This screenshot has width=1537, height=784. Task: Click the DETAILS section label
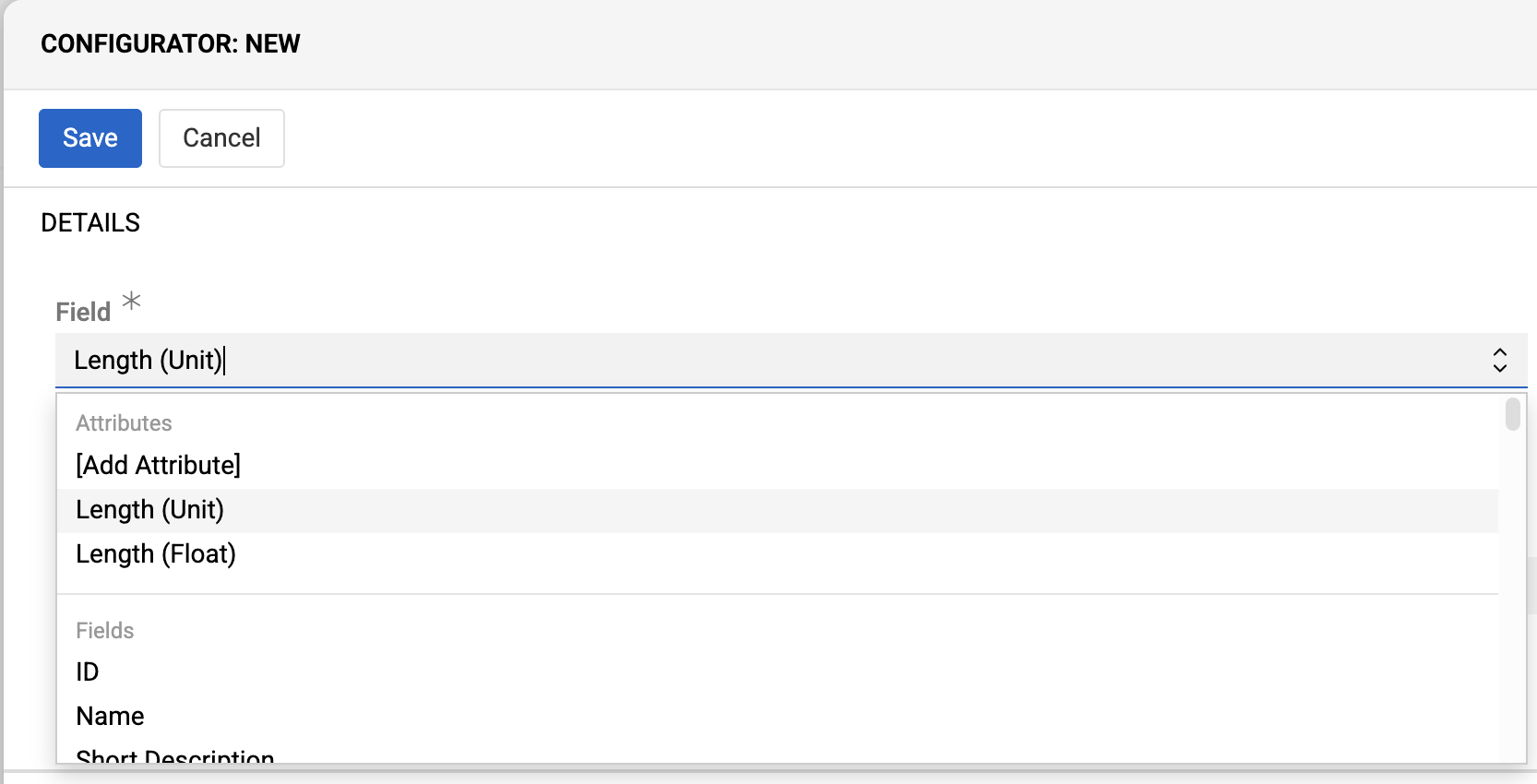89,221
